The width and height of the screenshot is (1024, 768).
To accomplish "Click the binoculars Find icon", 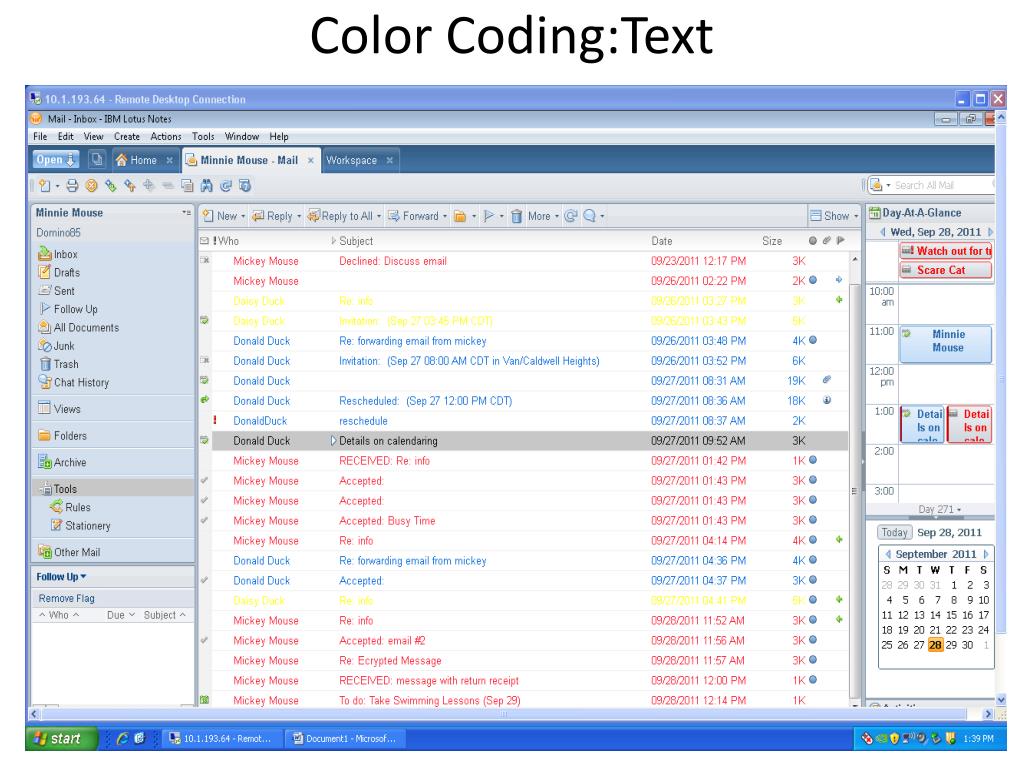I will (206, 186).
